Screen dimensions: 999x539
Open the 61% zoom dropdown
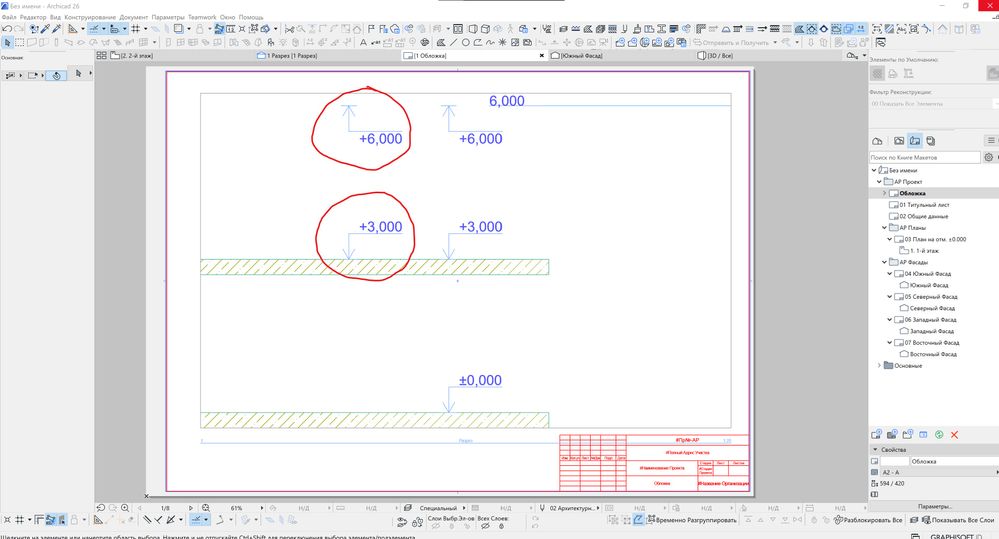262,508
